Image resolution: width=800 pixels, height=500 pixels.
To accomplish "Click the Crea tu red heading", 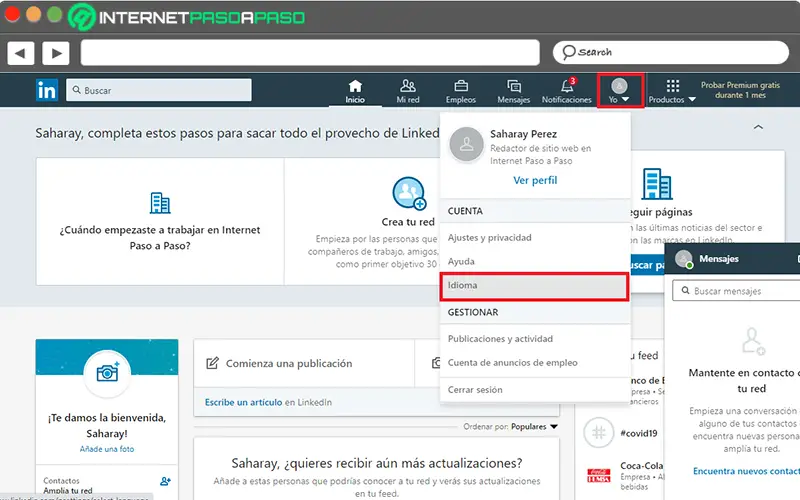I will [x=408, y=222].
